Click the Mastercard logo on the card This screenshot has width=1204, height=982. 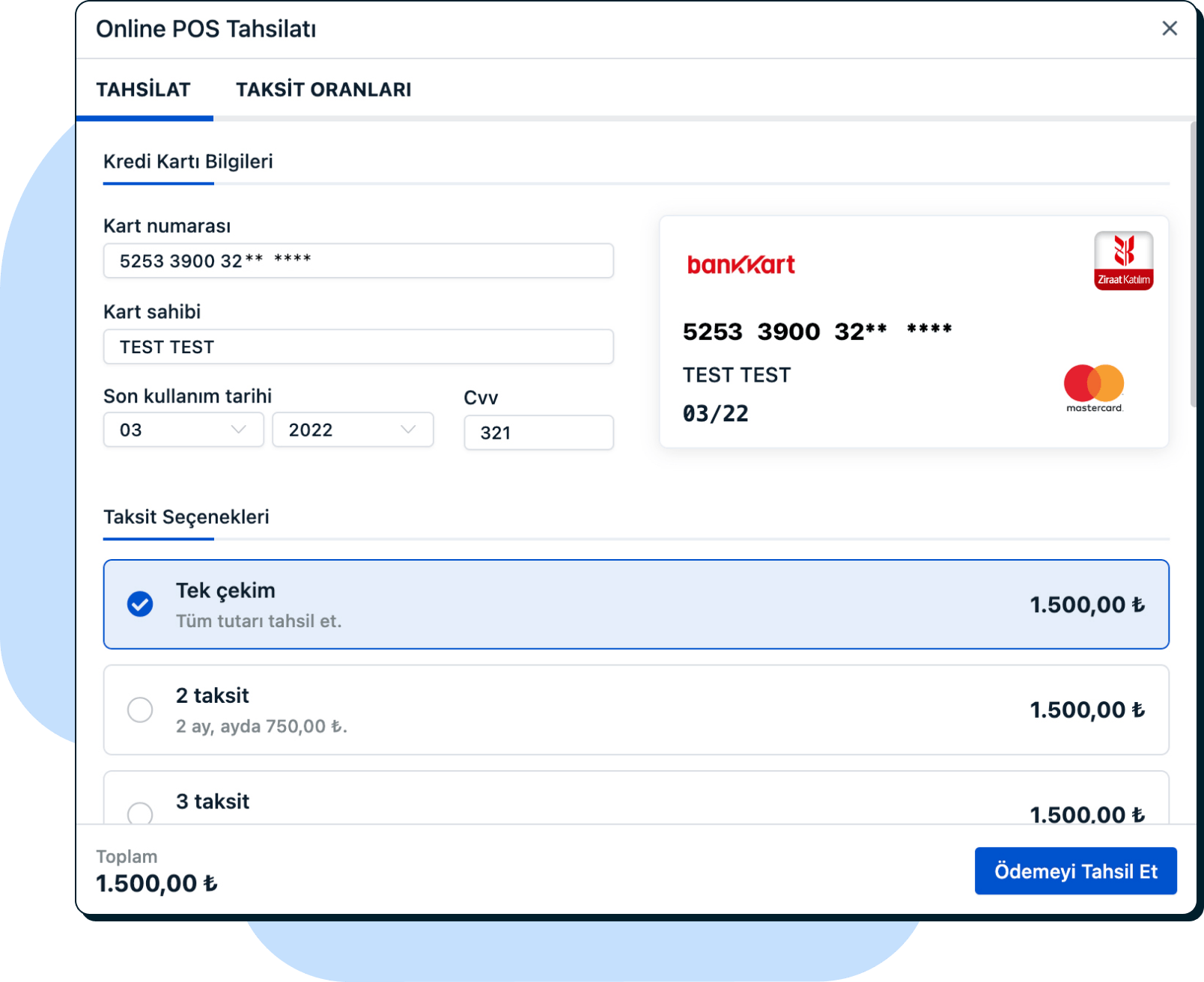(1092, 385)
